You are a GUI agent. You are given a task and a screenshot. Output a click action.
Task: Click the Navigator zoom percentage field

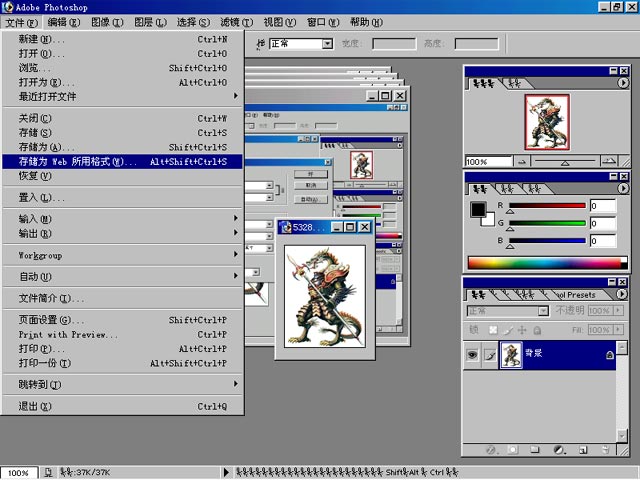click(489, 162)
